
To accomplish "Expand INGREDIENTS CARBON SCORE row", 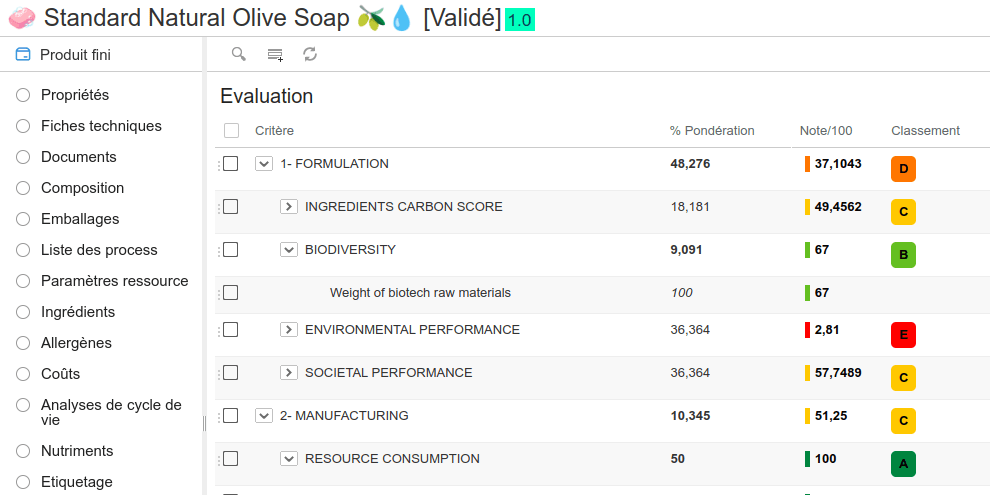I will coord(289,207).
